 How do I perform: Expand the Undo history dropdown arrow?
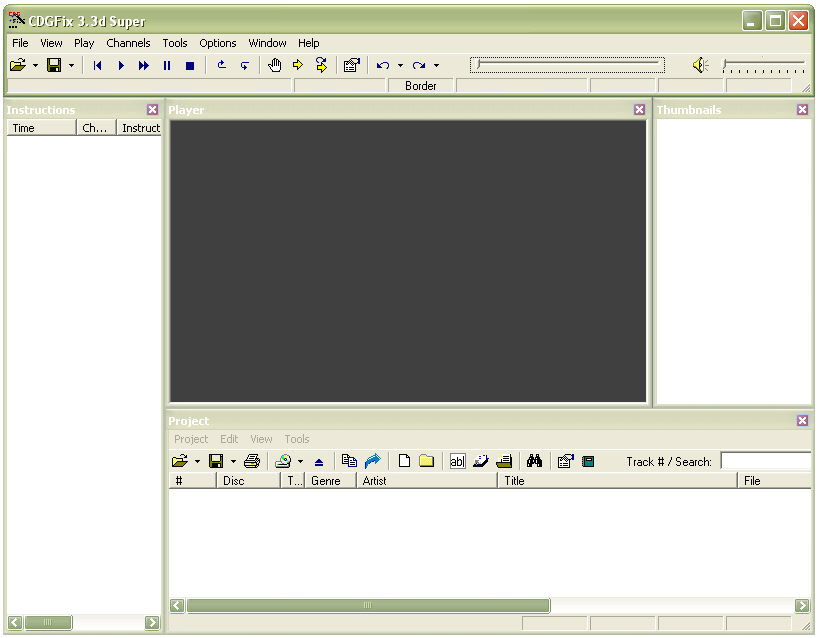pyautogui.click(x=400, y=66)
